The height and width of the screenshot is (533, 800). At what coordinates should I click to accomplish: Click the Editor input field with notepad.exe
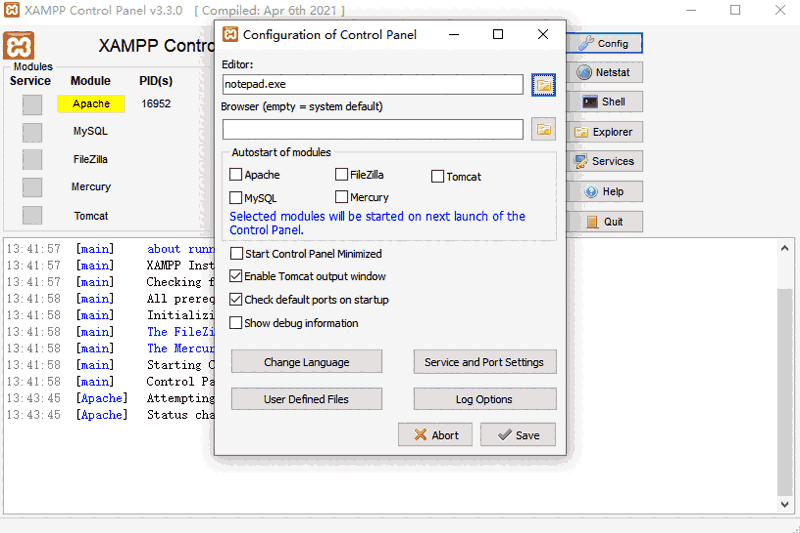tap(373, 84)
